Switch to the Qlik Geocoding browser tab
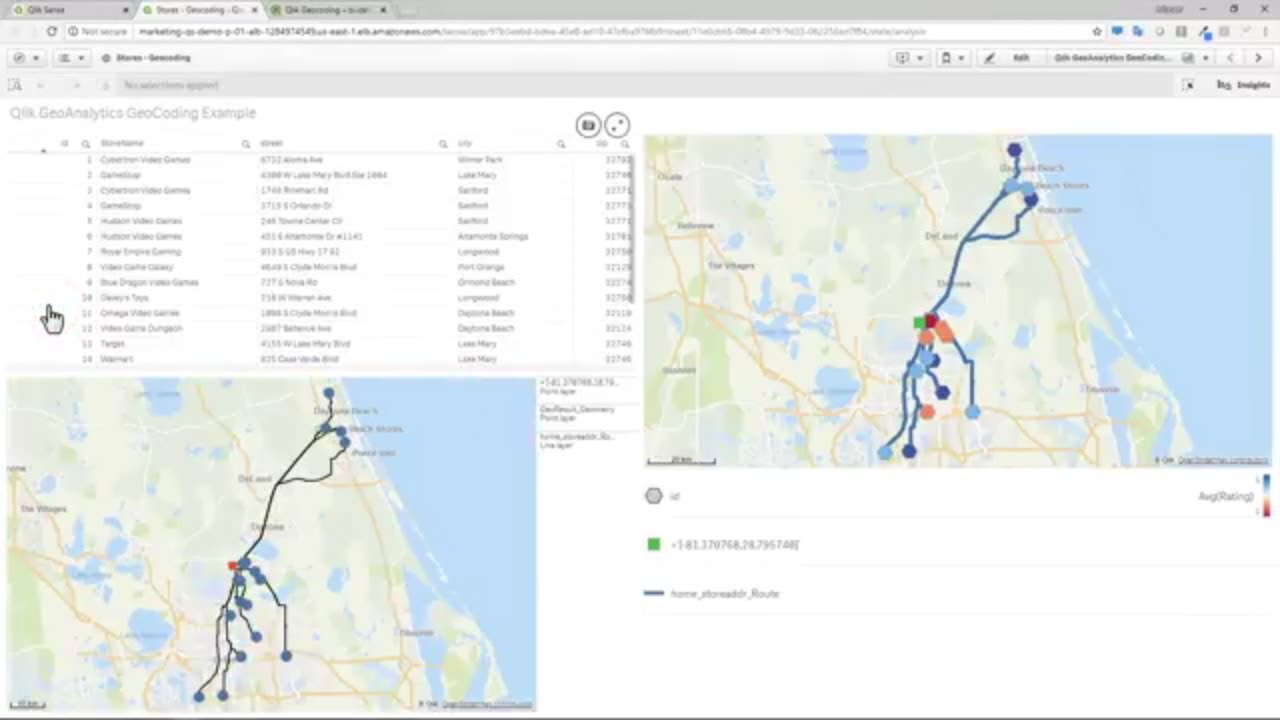Viewport: 1280px width, 720px height. 325,9
